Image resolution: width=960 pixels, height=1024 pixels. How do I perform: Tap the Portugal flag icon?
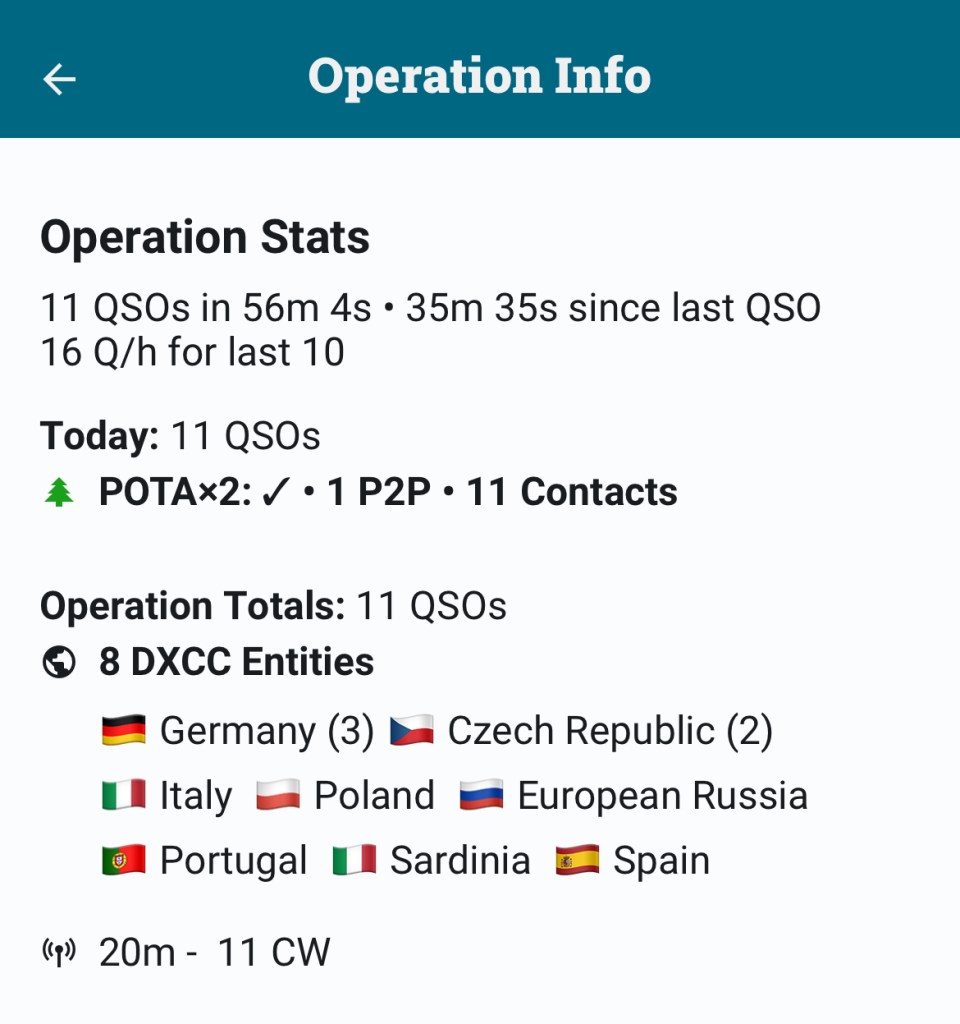124,861
